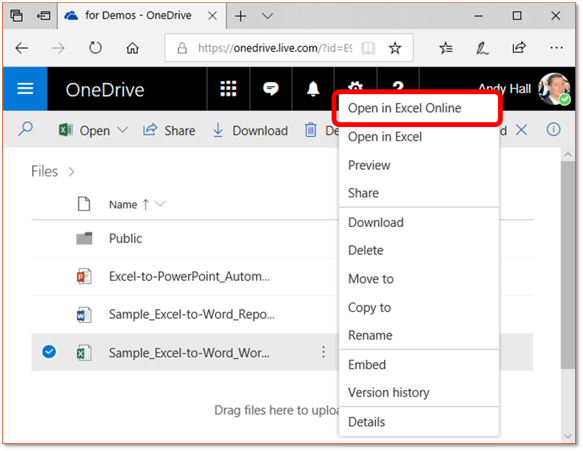The image size is (583, 451).
Task: Click the browser Home icon
Action: coord(132,48)
